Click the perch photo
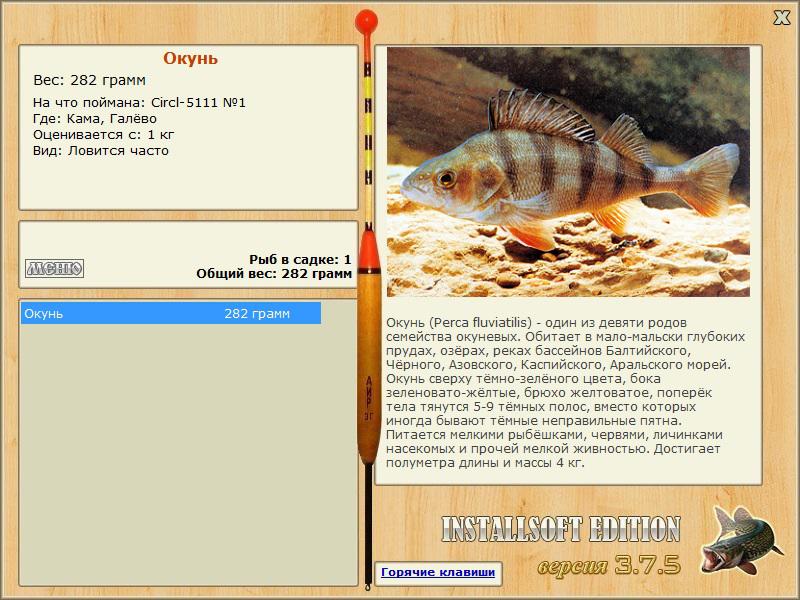 (x=568, y=172)
